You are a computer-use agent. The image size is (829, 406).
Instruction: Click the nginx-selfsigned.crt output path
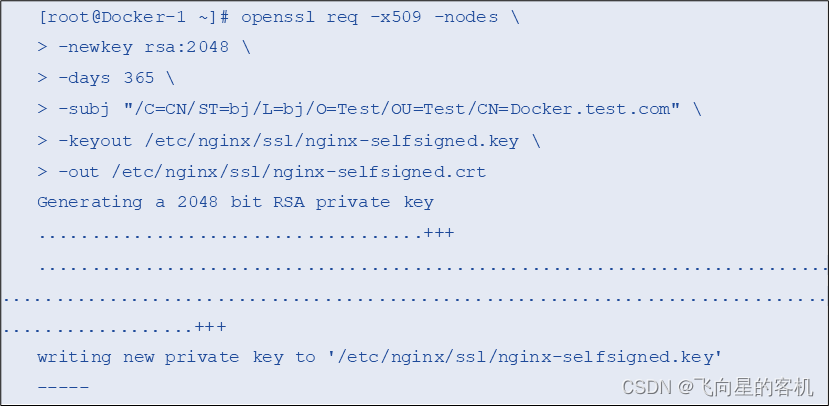coord(300,171)
